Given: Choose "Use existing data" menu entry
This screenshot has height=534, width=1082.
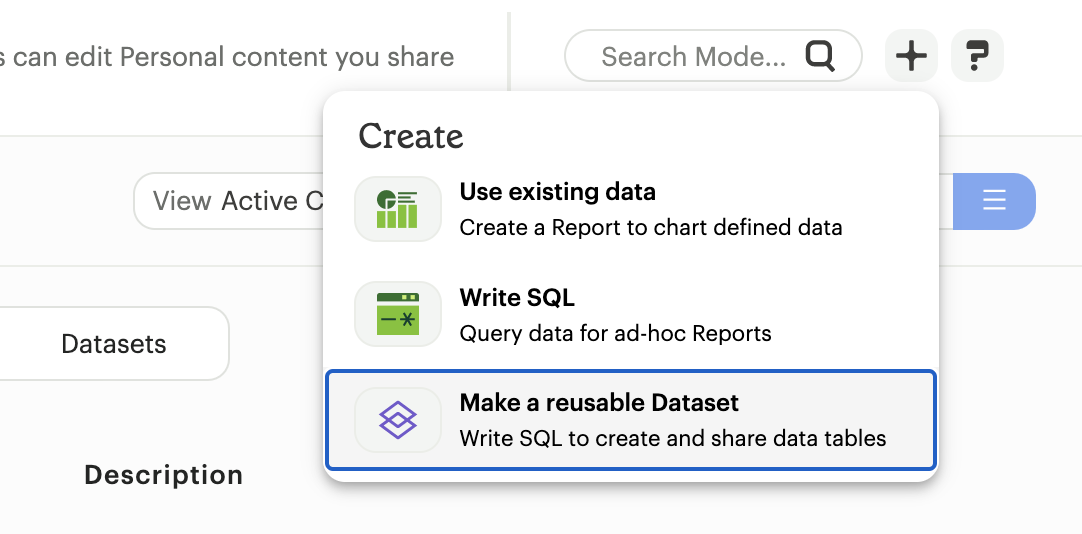Looking at the screenshot, I should (x=557, y=192).
